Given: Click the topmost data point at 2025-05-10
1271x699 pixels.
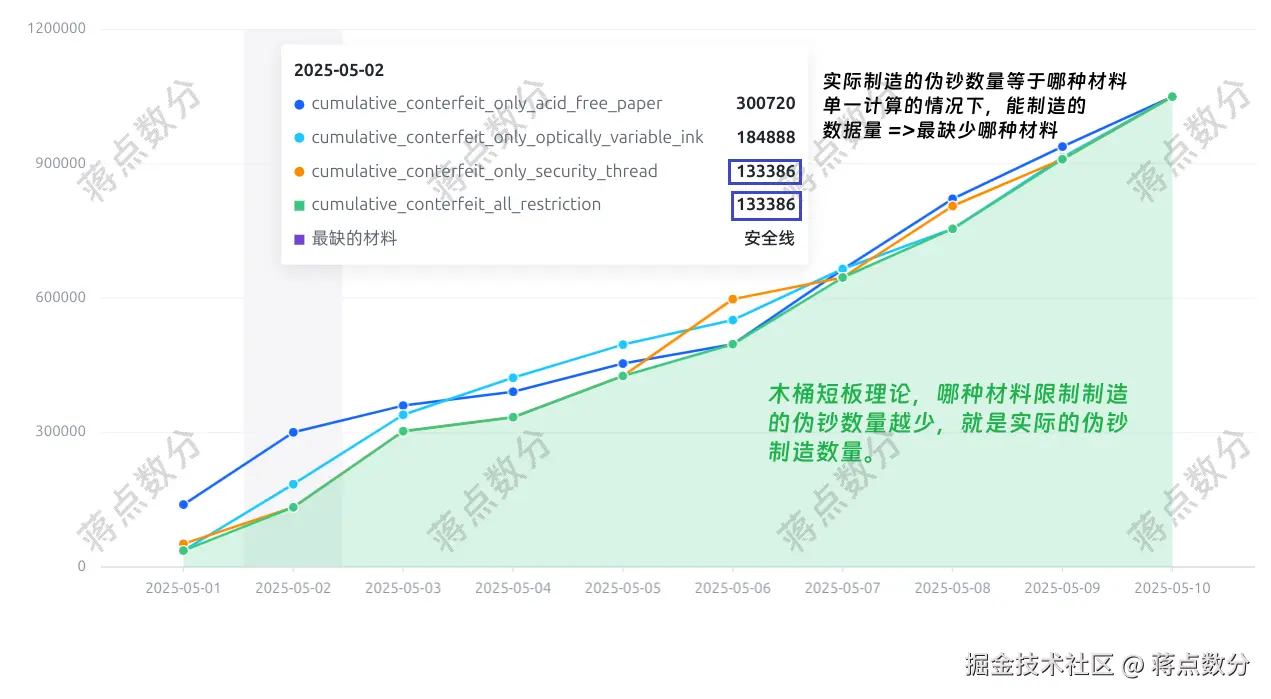Looking at the screenshot, I should (1172, 98).
